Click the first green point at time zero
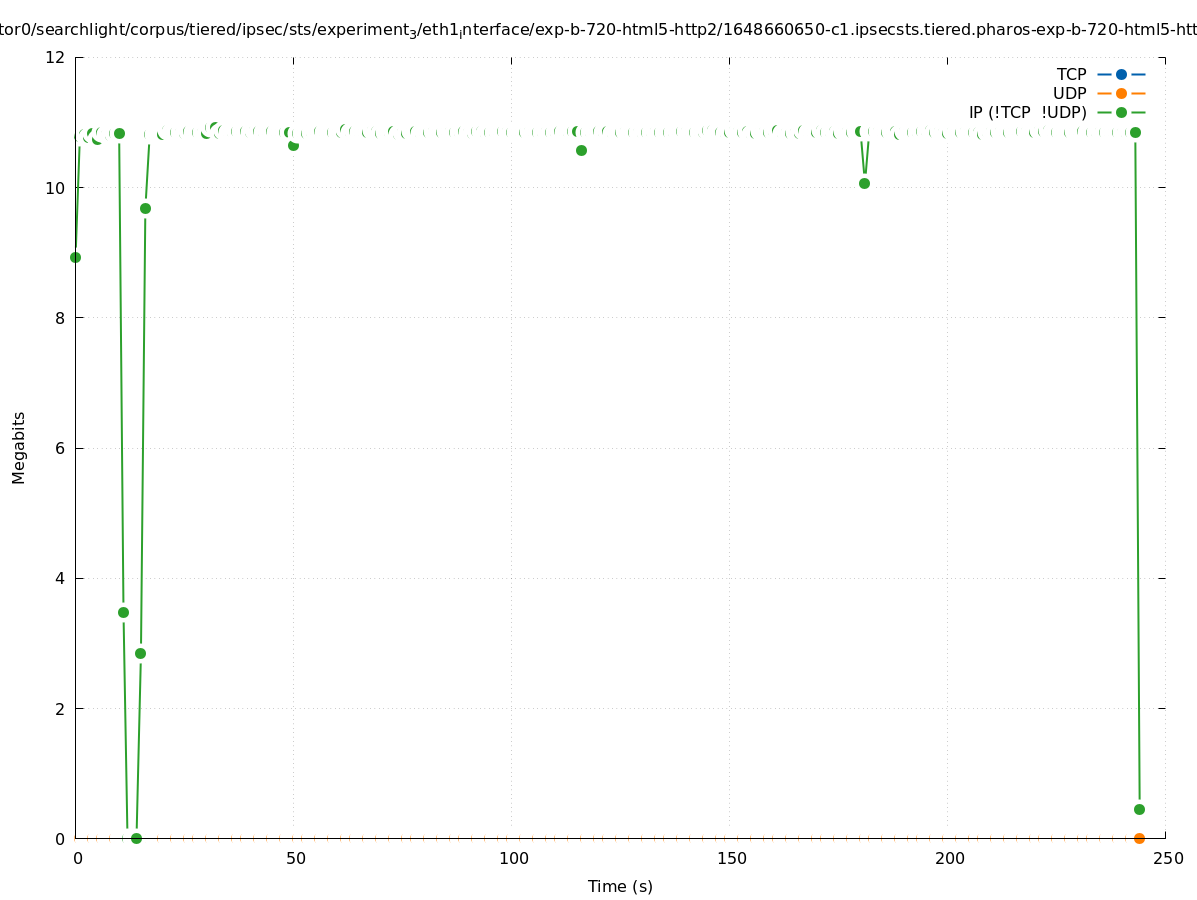 [75, 257]
